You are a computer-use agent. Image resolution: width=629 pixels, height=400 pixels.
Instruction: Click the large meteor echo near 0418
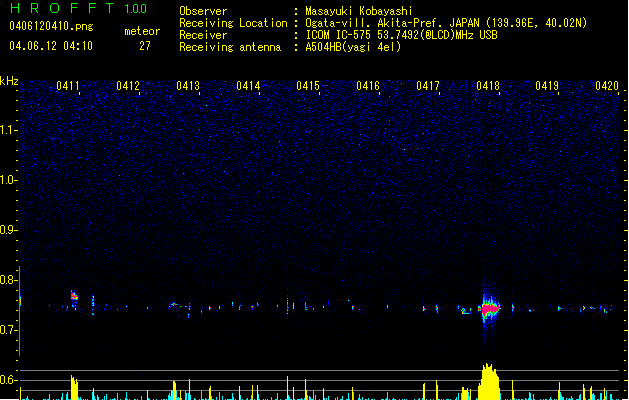[489, 309]
